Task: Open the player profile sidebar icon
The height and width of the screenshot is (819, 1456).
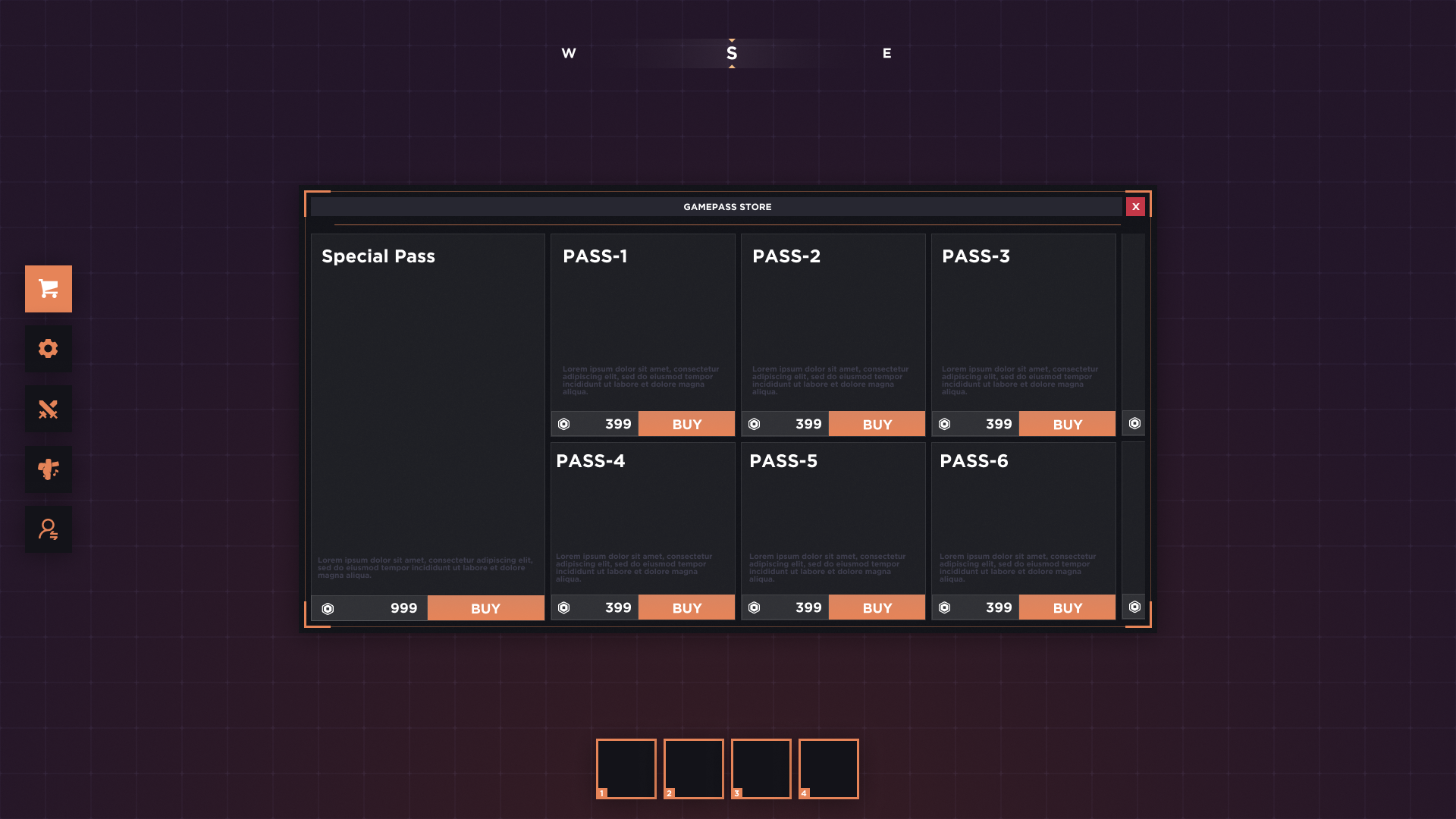Action: pos(49,529)
